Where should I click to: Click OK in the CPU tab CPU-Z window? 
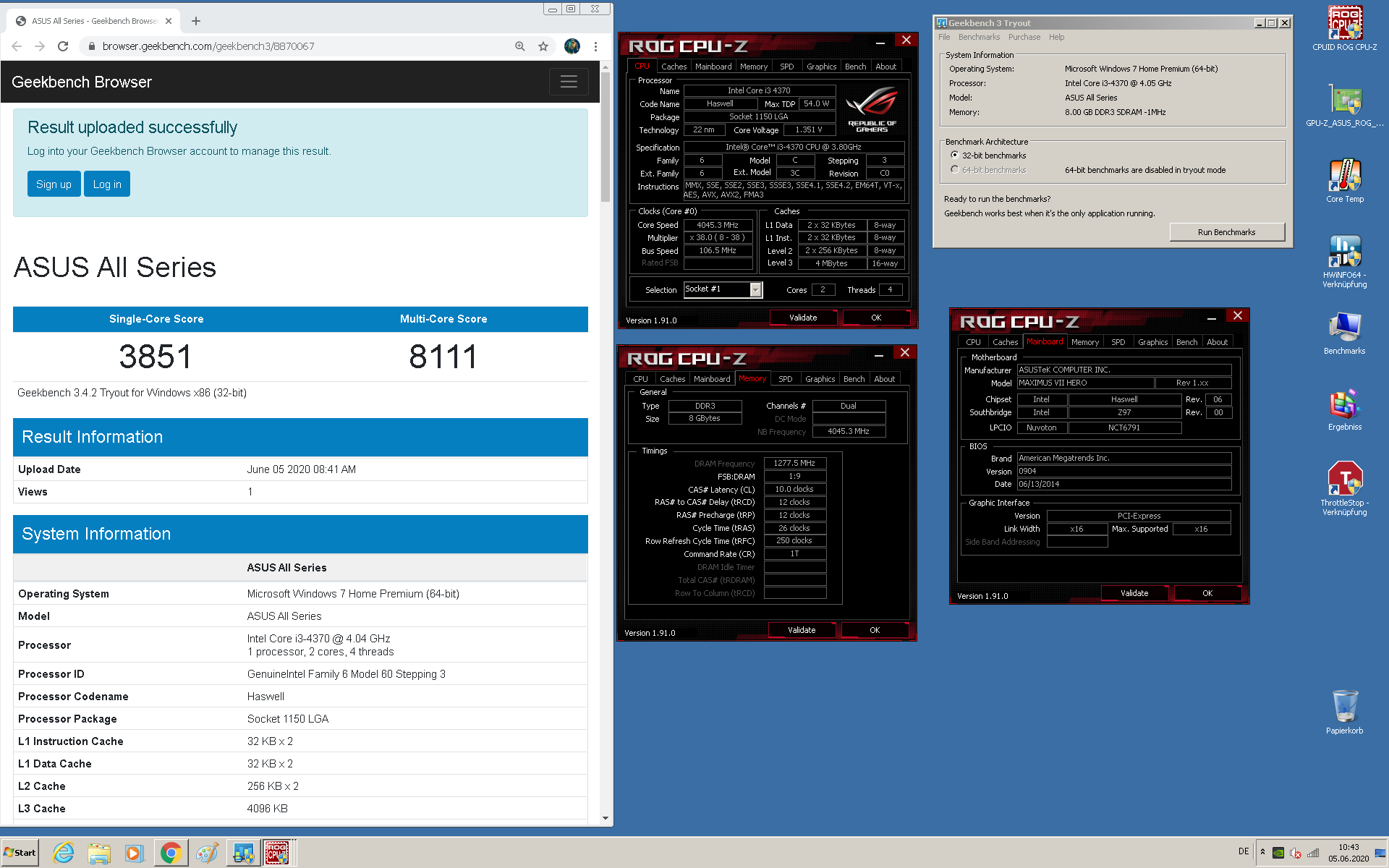tap(876, 318)
